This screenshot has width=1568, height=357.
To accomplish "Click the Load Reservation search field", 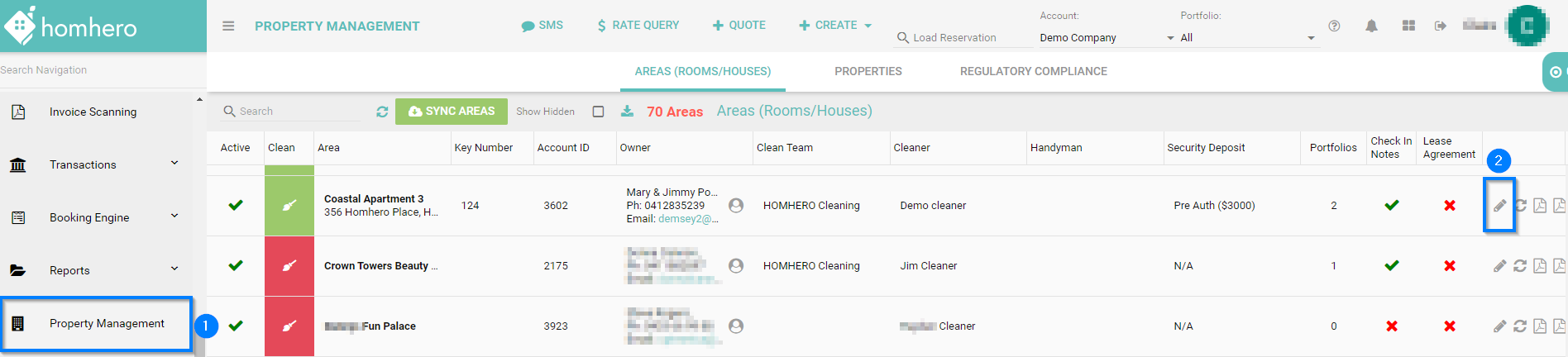I will (963, 38).
